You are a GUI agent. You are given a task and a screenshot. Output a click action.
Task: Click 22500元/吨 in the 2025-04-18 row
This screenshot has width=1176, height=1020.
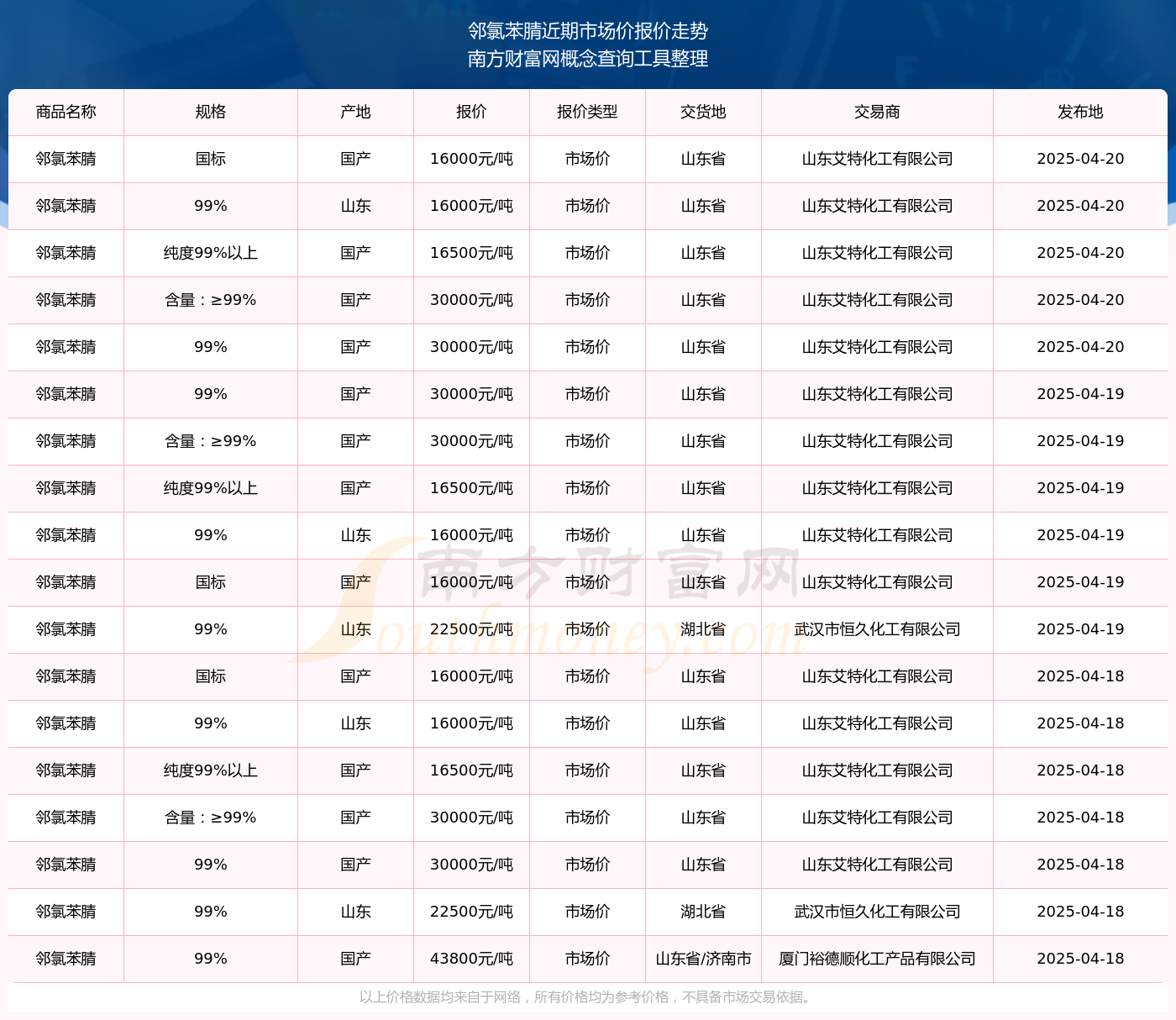point(472,912)
